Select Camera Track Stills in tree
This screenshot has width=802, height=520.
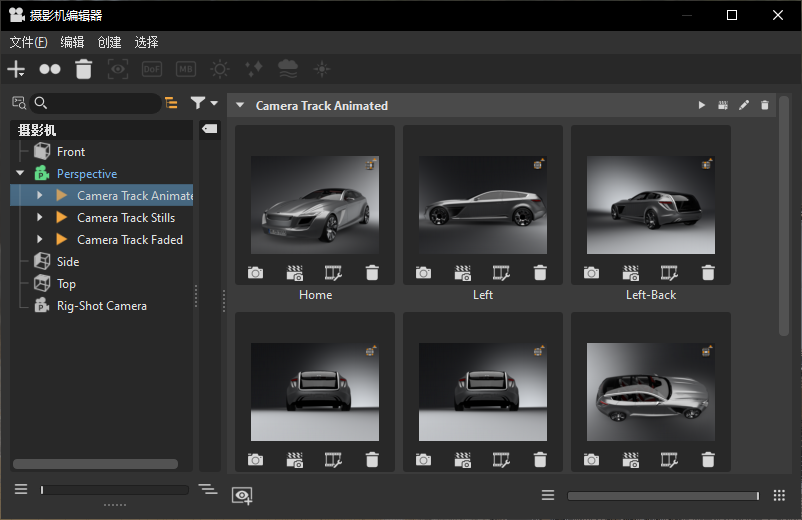[126, 218]
